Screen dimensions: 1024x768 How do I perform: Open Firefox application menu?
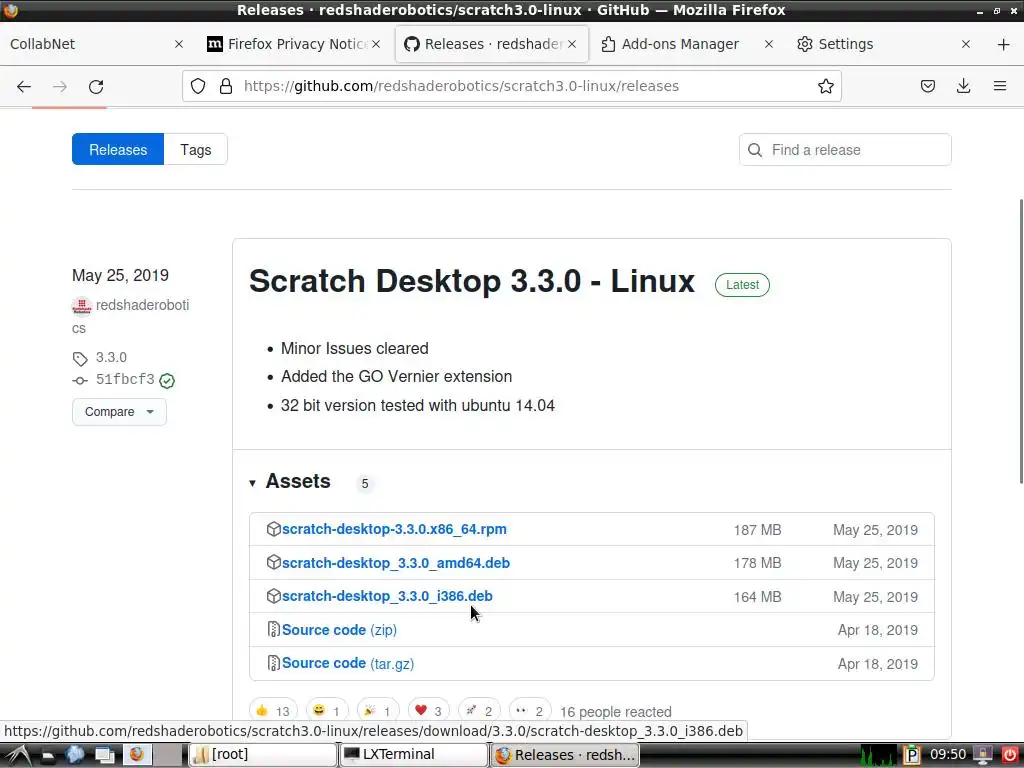coord(999,86)
